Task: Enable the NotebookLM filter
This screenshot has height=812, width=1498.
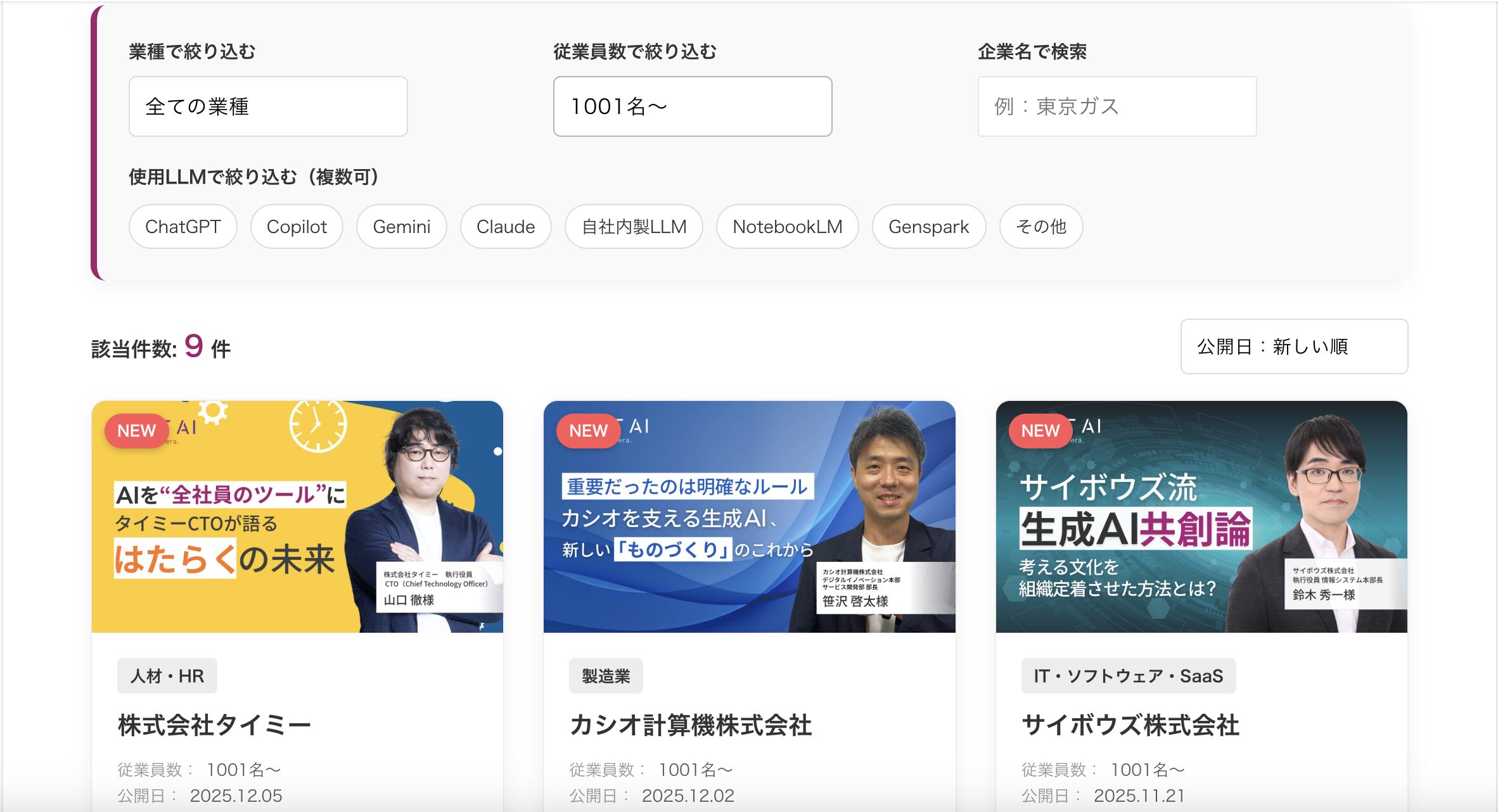Action: click(788, 227)
